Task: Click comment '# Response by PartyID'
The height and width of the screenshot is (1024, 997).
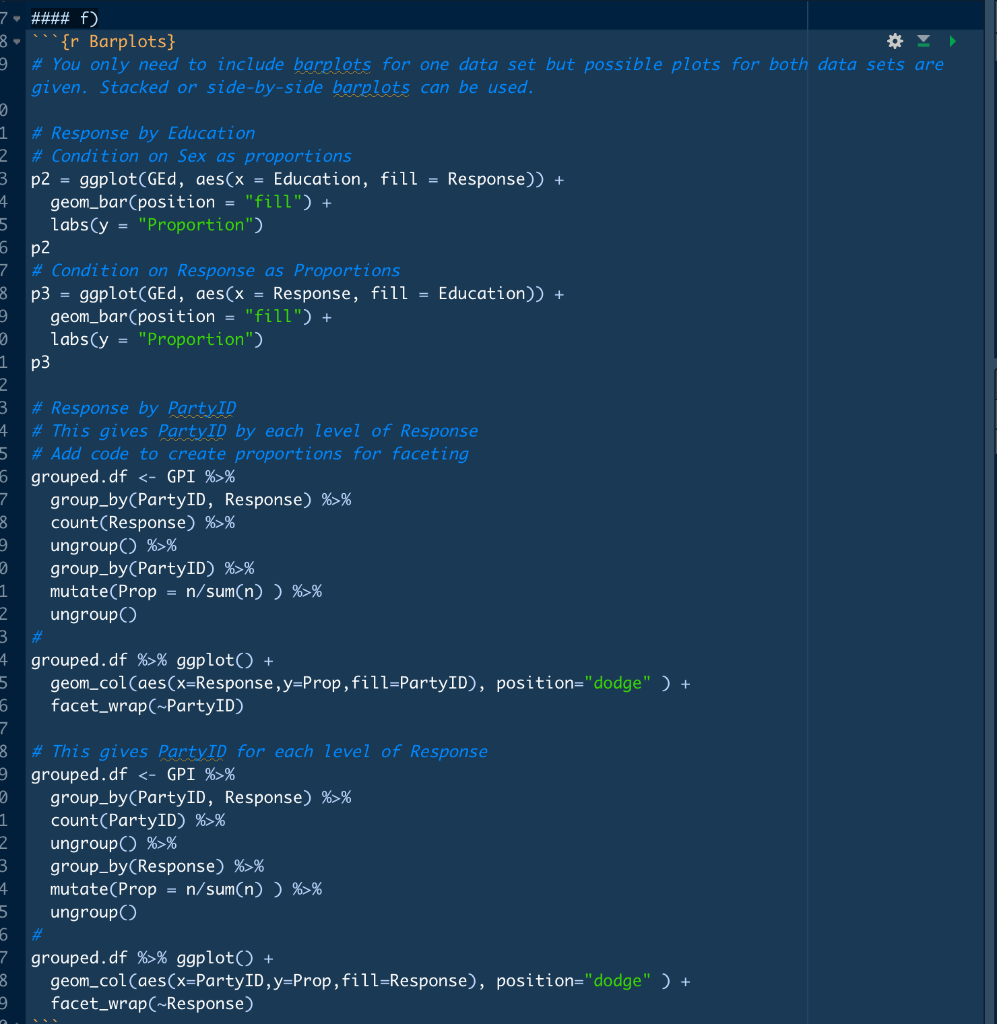Action: (x=133, y=408)
